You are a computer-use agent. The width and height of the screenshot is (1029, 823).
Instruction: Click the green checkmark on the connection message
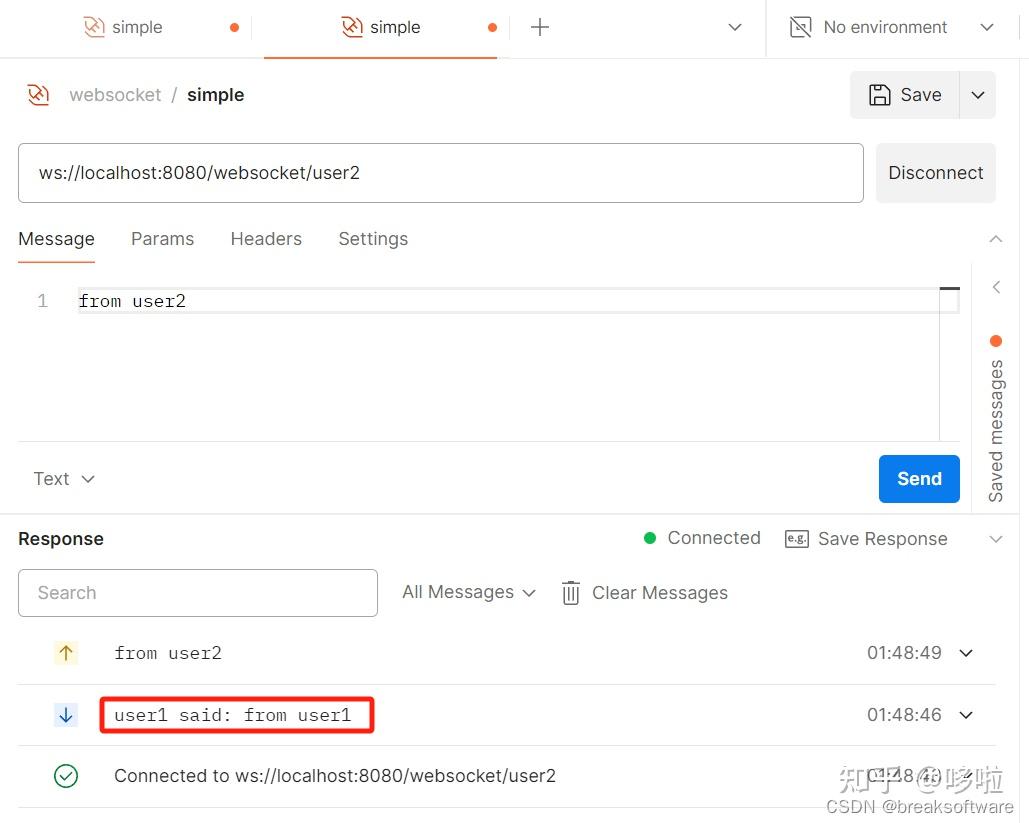pyautogui.click(x=66, y=776)
